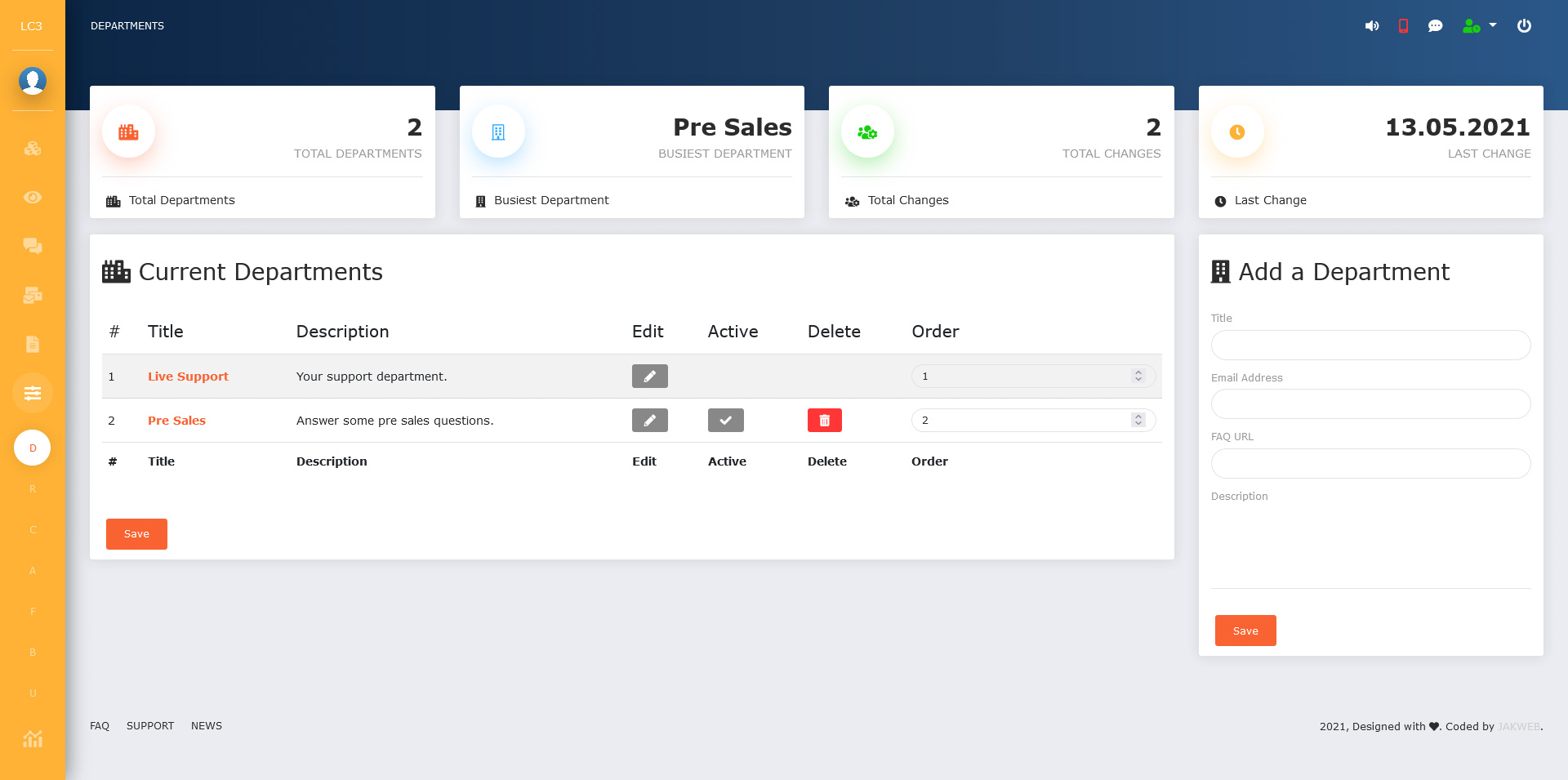The height and width of the screenshot is (780, 1568).
Task: Open the SUPPORT footer link
Action: click(150, 726)
